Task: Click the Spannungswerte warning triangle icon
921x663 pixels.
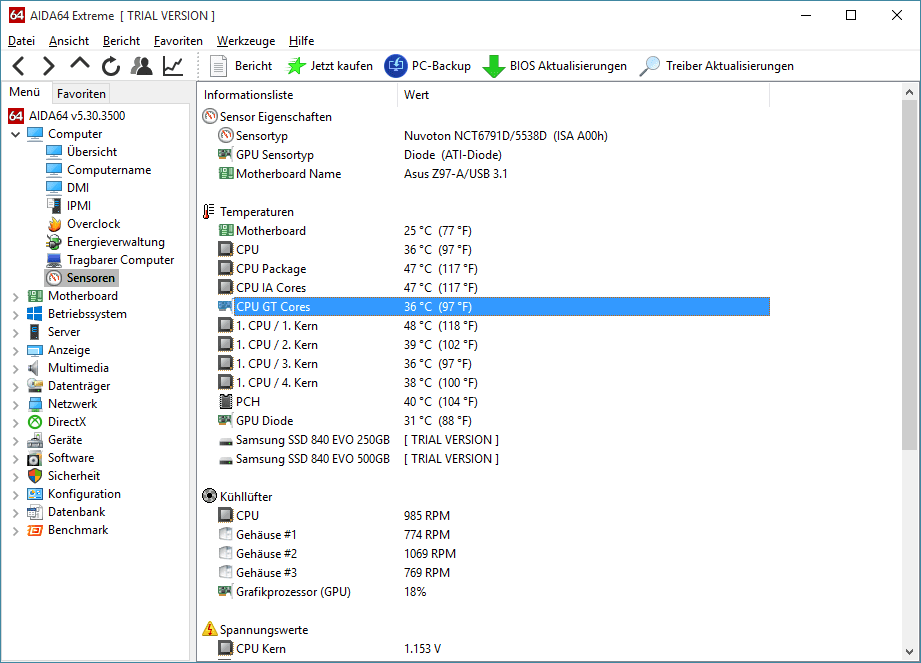Action: [210, 629]
